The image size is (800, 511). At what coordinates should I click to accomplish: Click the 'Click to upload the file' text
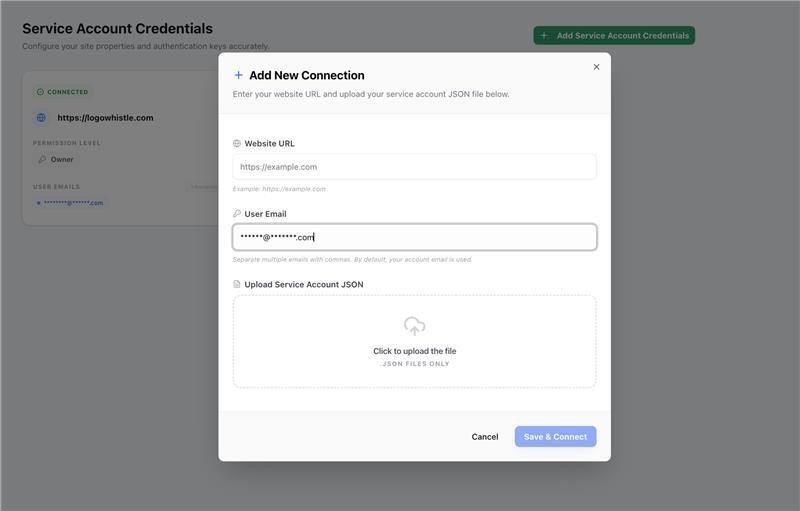click(x=414, y=351)
